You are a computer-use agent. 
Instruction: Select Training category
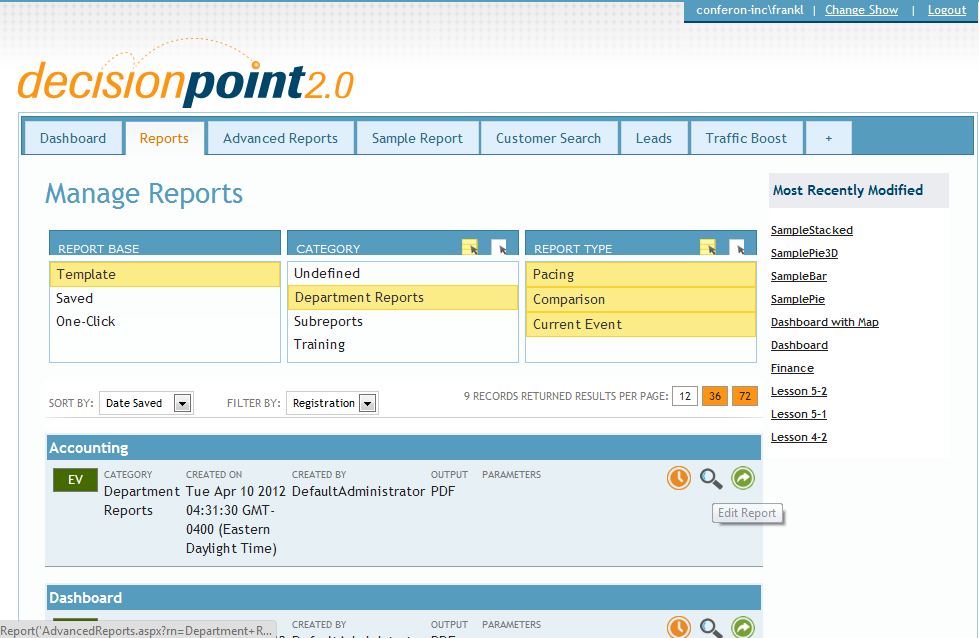tap(403, 345)
